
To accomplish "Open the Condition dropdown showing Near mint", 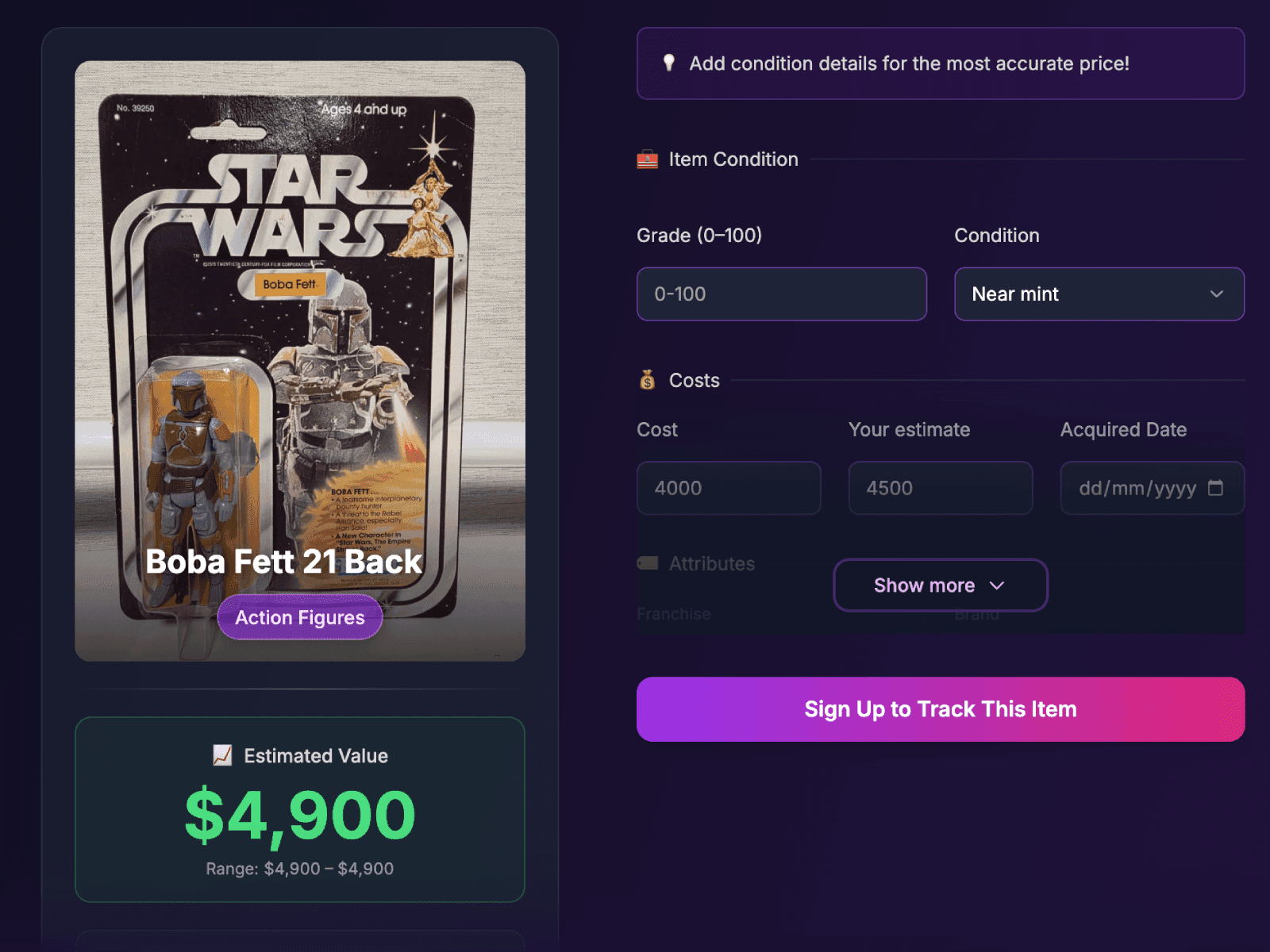I will pyautogui.click(x=1099, y=294).
